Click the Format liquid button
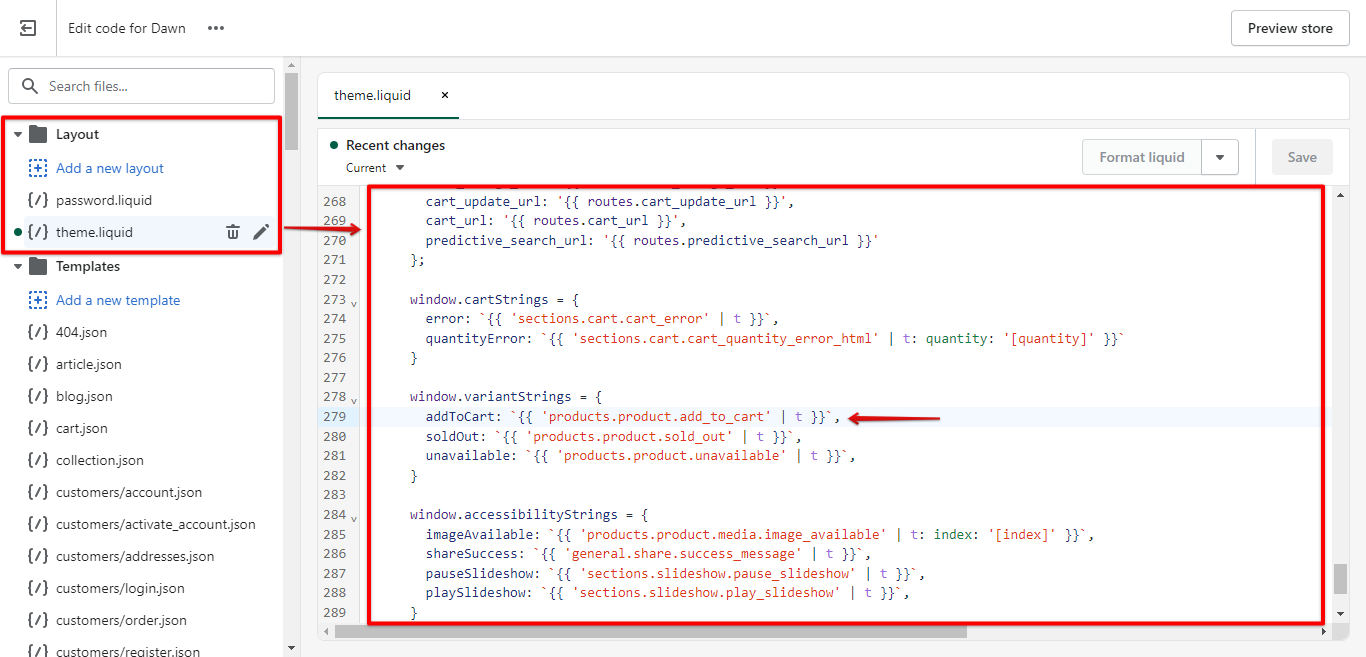 (1141, 157)
